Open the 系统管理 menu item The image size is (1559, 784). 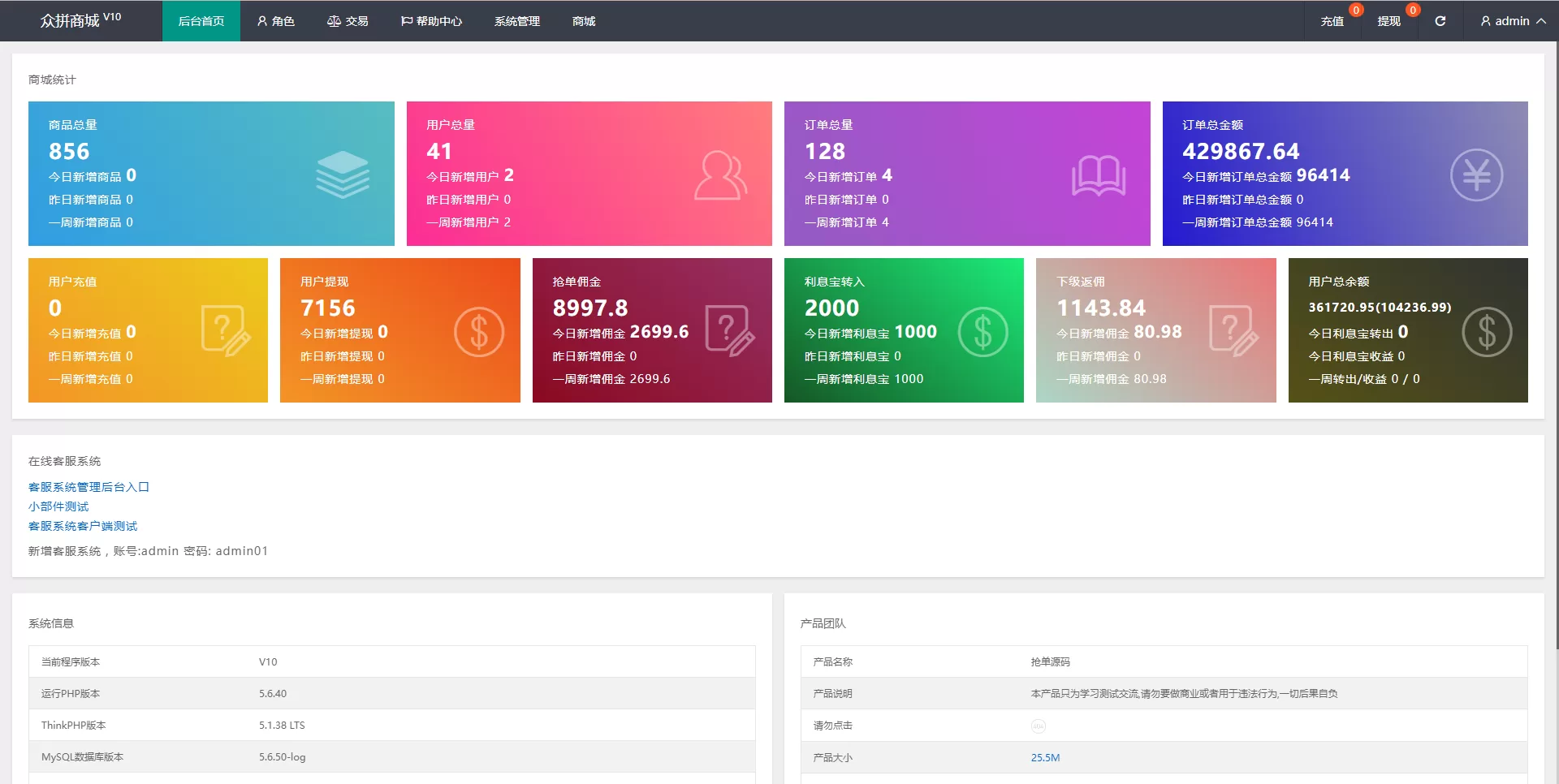pyautogui.click(x=516, y=21)
